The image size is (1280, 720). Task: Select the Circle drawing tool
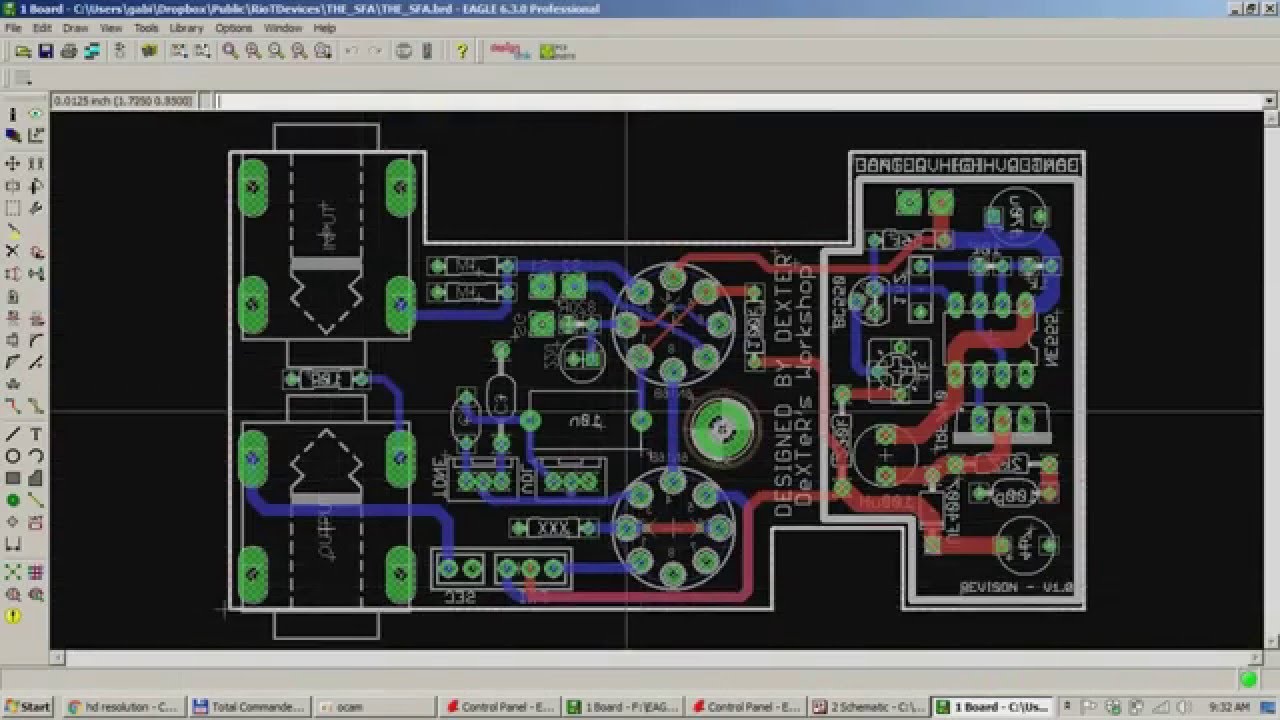pos(13,456)
